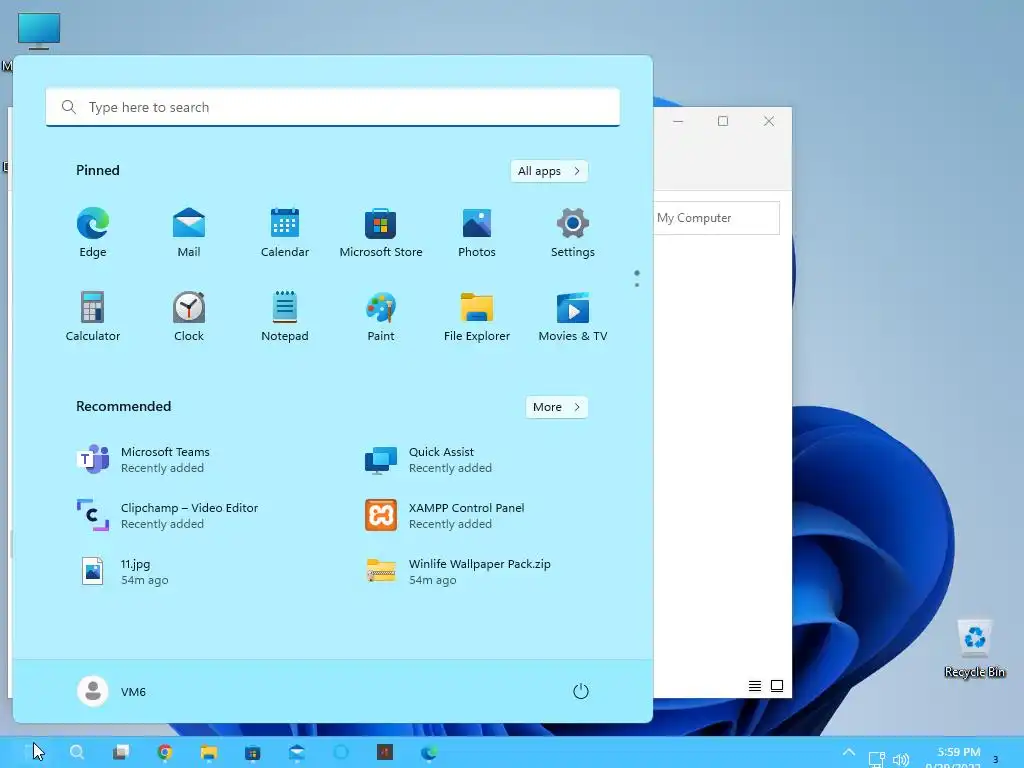1024x768 pixels.
Task: Open Settings from pinned apps
Action: coord(573,232)
